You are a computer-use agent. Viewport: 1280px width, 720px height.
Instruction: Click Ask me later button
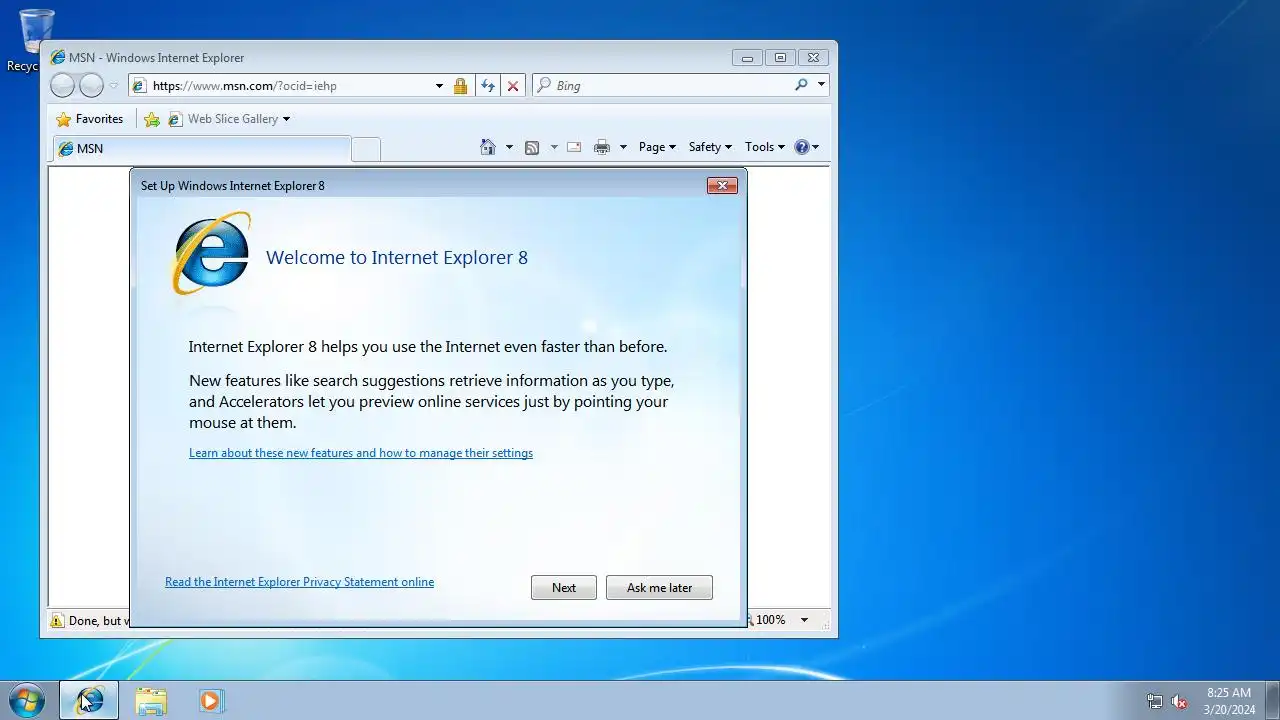point(659,588)
